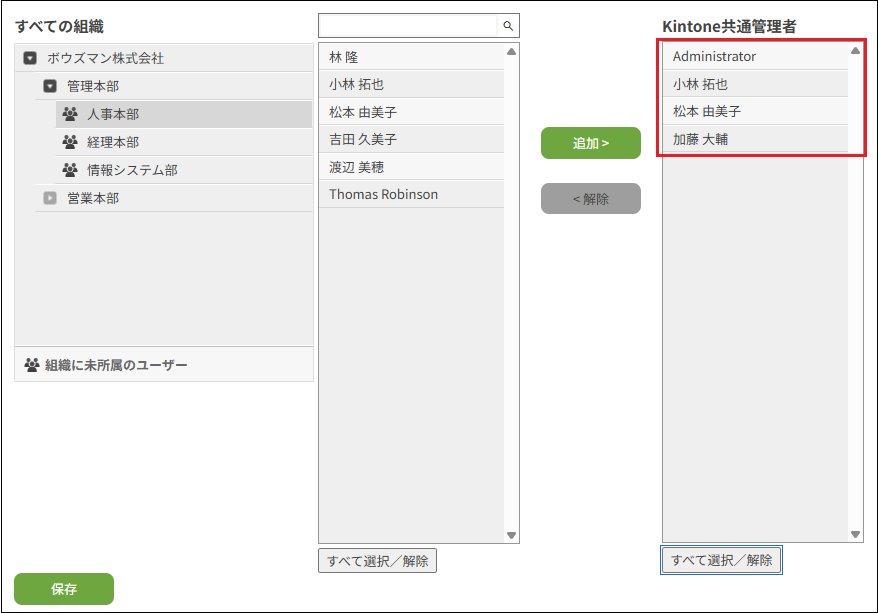Select 人事本部 in the organization tree
This screenshot has width=878, height=613.
184,114
